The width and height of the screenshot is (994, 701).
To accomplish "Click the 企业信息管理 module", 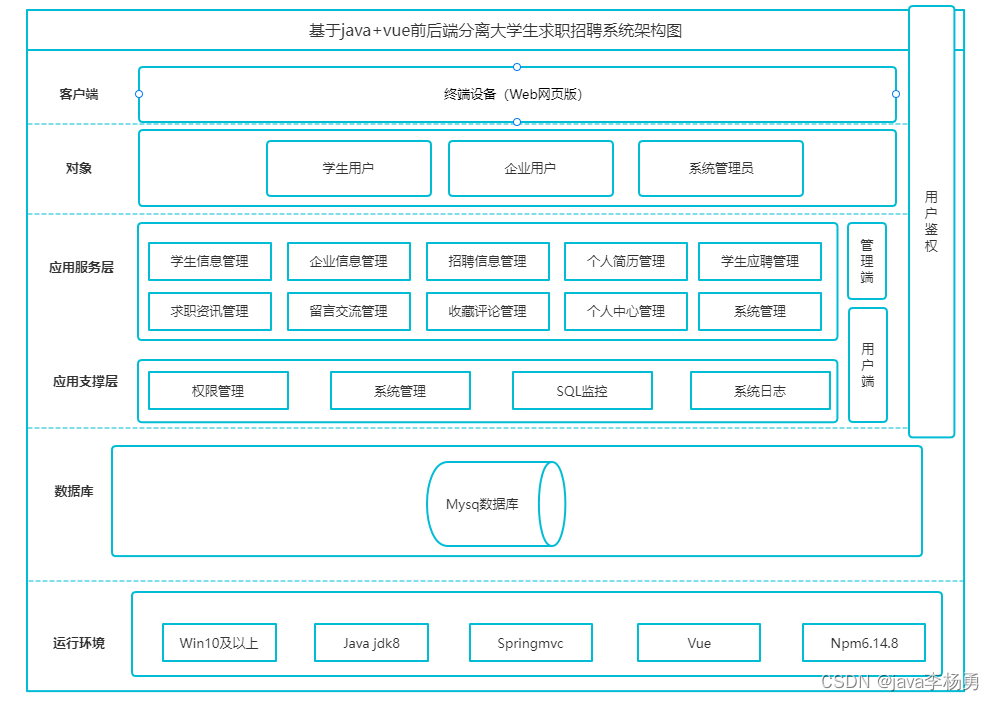I will (349, 261).
